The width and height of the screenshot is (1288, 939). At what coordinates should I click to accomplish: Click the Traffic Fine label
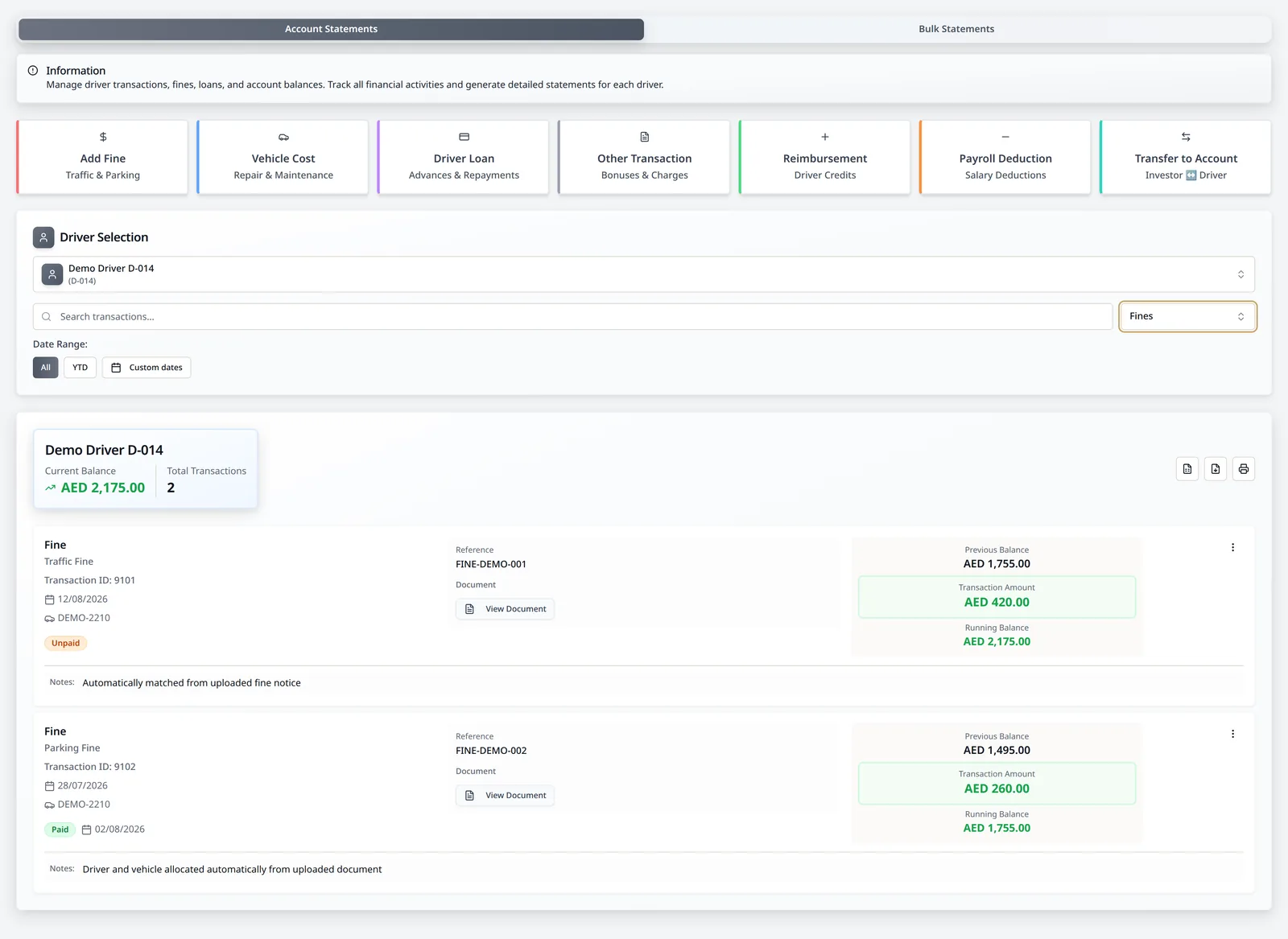click(x=68, y=562)
